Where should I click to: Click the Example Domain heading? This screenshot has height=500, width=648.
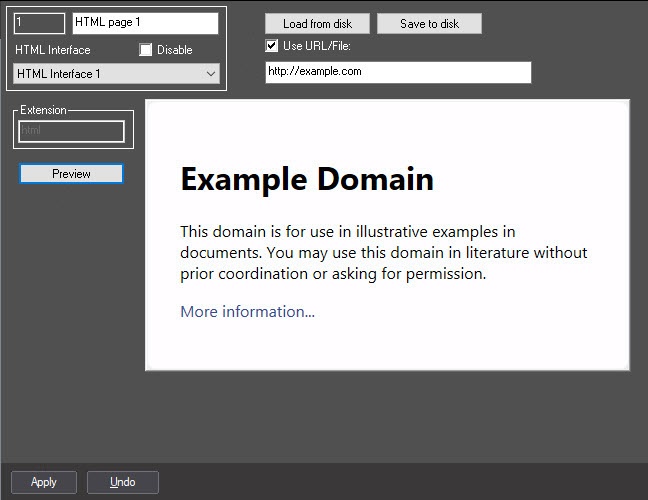click(x=306, y=179)
